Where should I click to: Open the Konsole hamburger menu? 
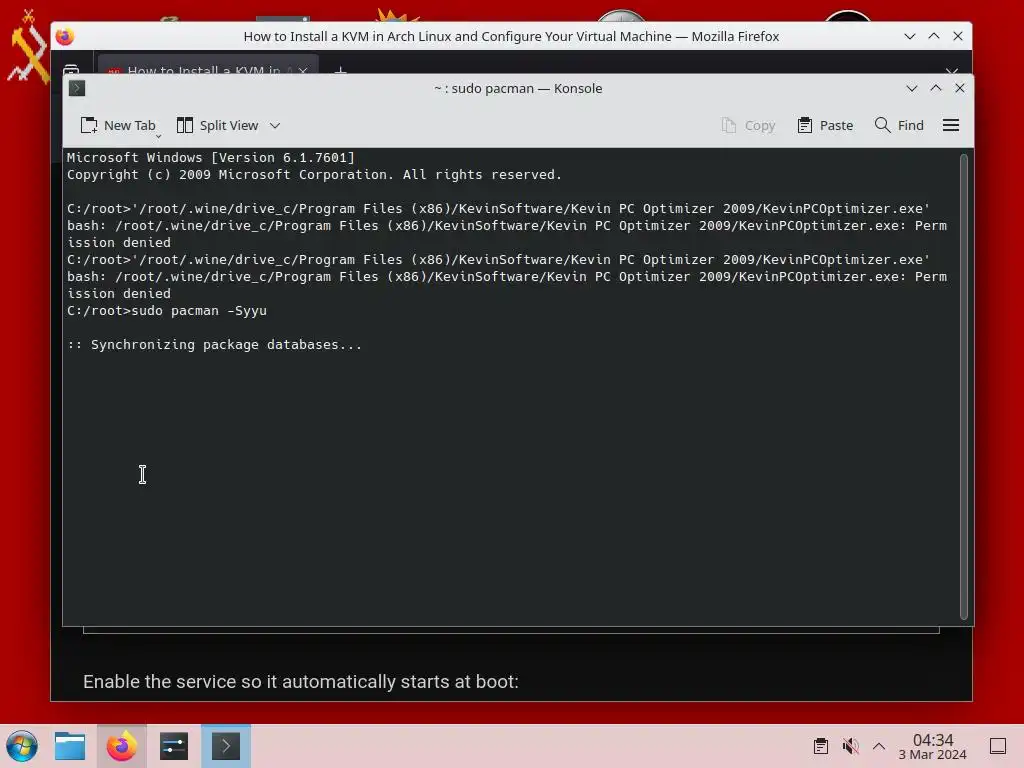(x=951, y=125)
